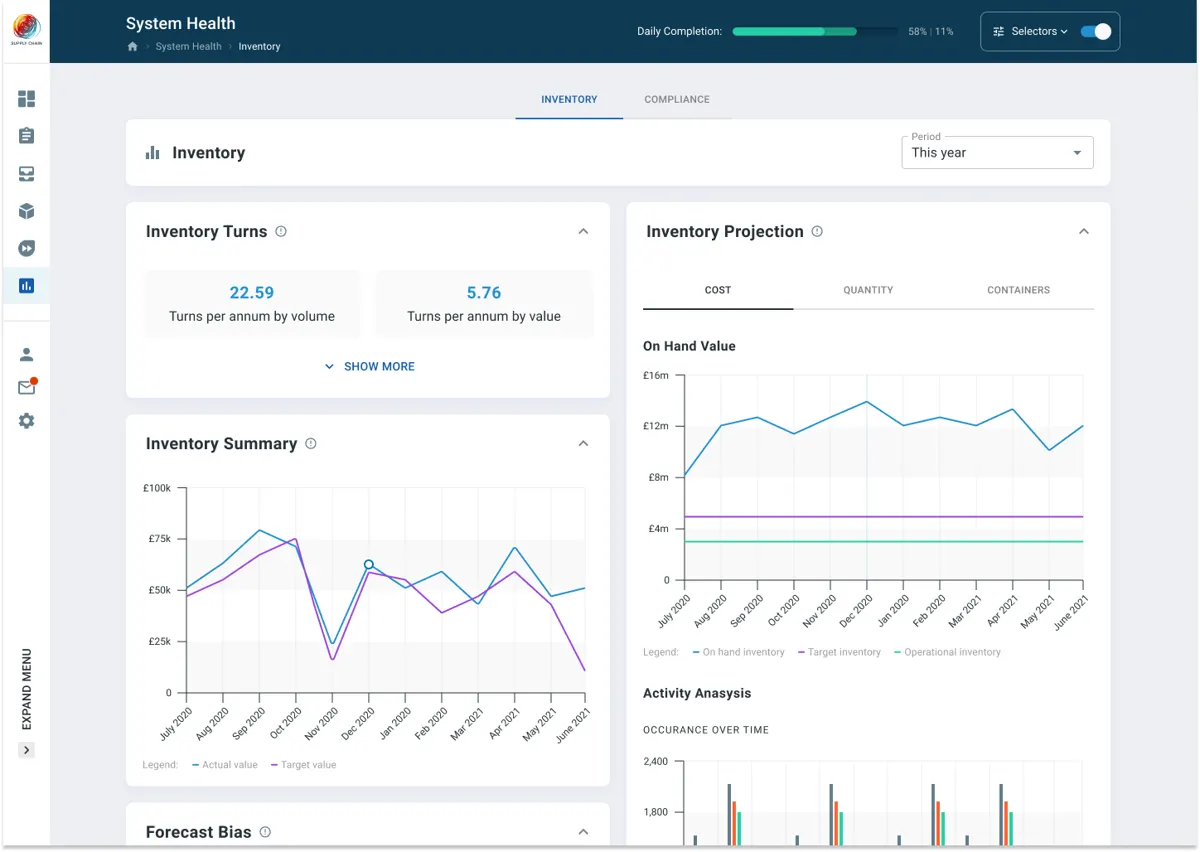Click the info icon beside Inventory Projection

coord(817,231)
